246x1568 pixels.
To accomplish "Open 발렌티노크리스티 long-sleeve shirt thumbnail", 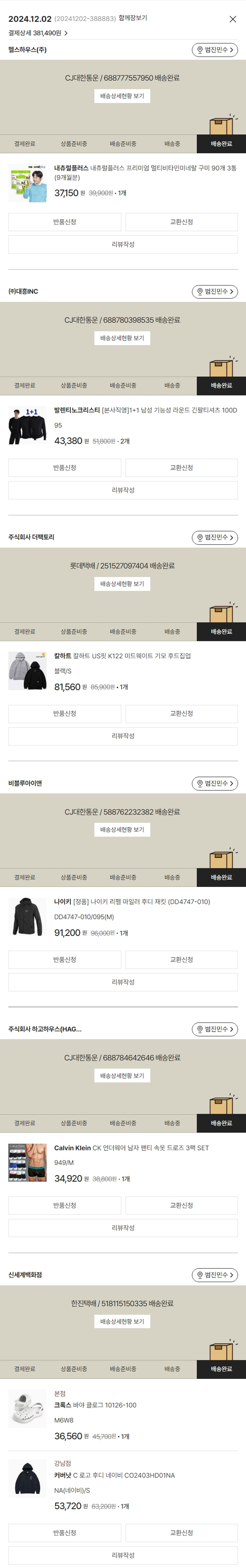I will [x=28, y=426].
